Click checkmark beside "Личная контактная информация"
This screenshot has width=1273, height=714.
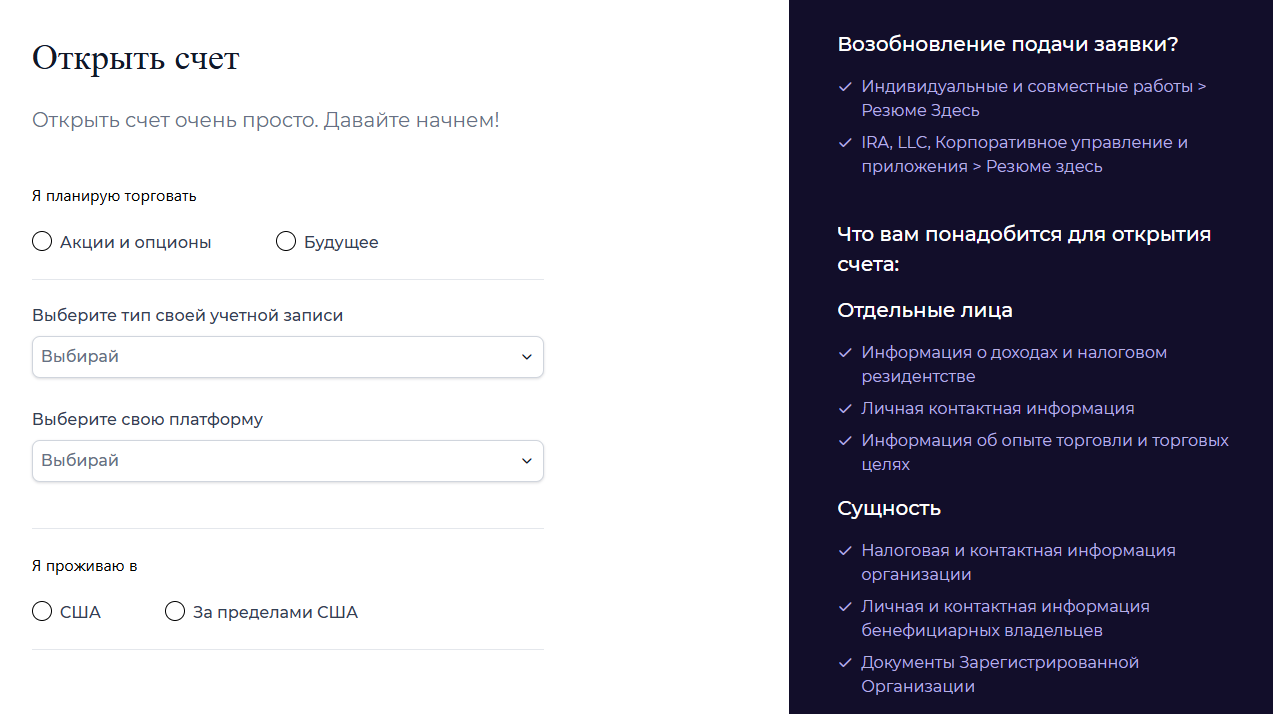(x=845, y=409)
